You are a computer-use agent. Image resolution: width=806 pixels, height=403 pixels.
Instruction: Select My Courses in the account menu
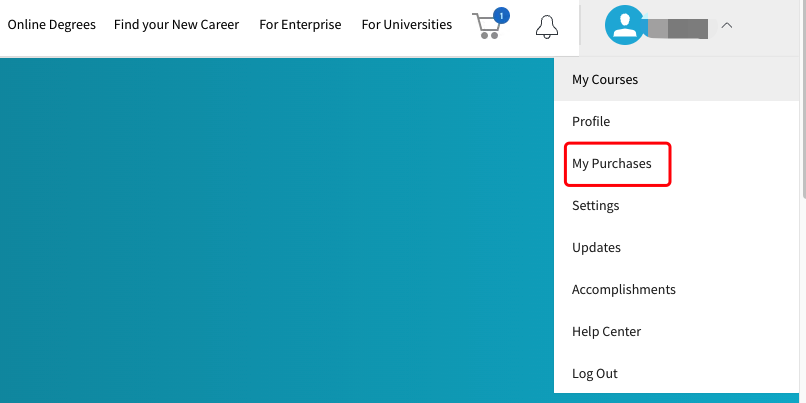point(676,80)
